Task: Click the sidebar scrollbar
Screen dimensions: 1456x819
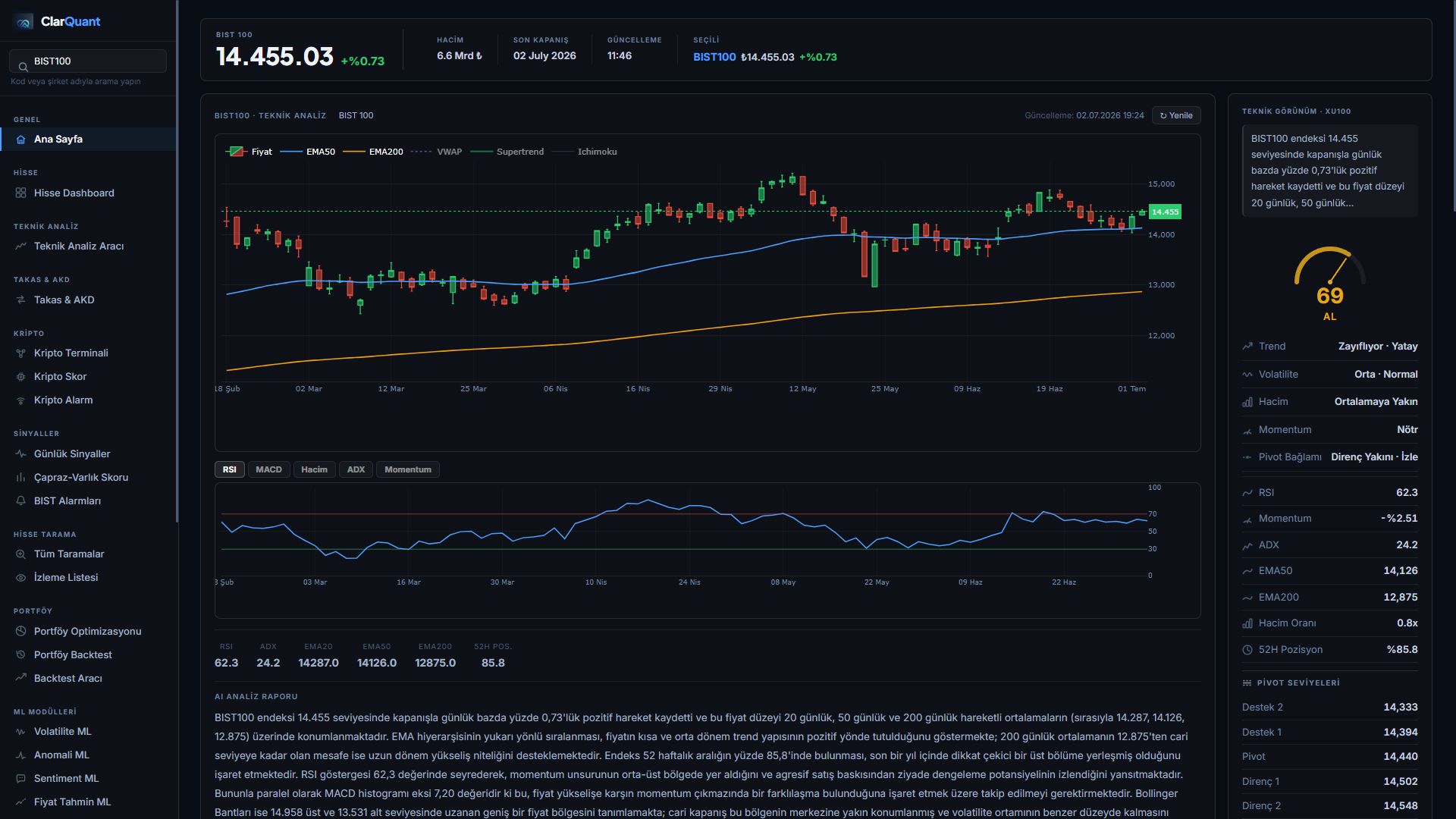Action: pos(177,262)
